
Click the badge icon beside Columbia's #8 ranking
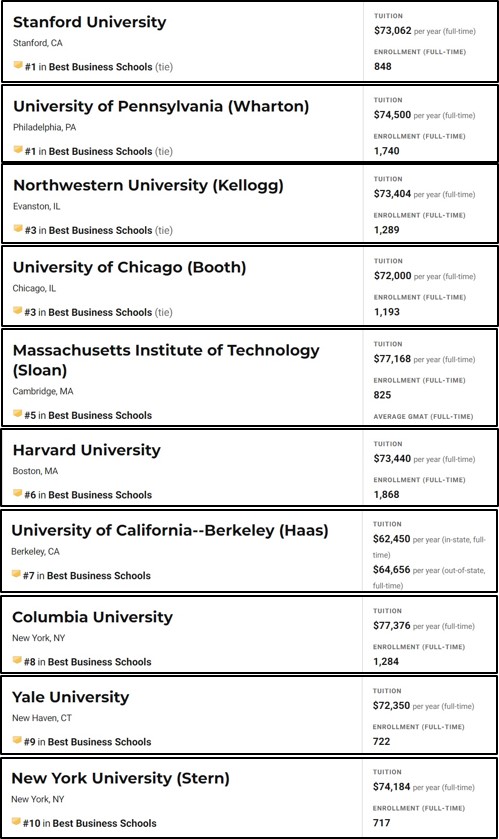(x=17, y=660)
